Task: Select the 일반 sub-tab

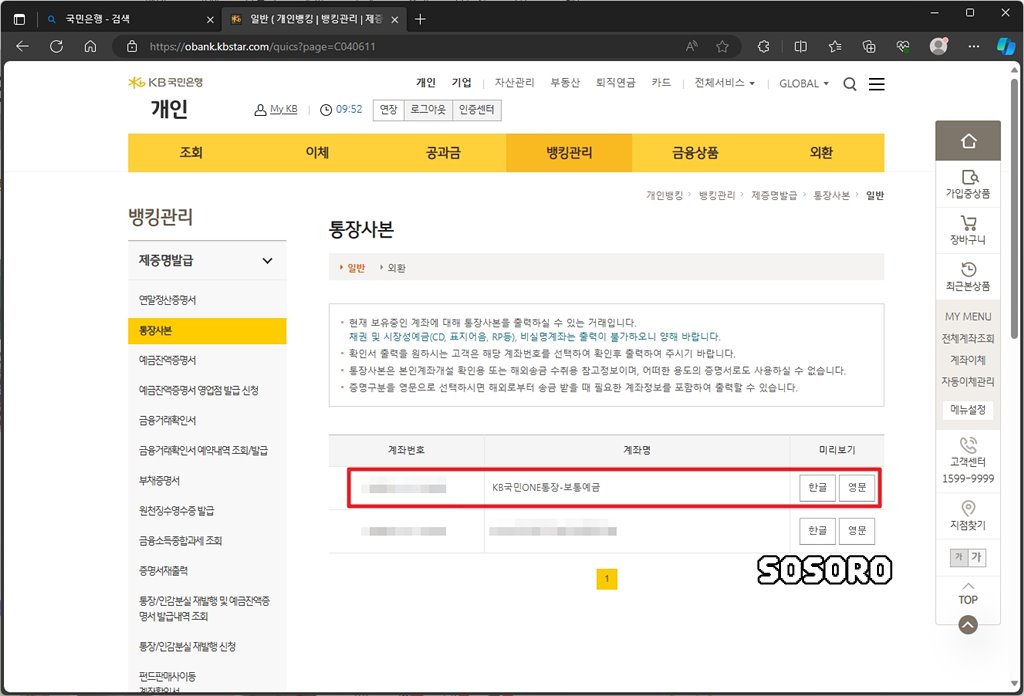Action: click(356, 268)
